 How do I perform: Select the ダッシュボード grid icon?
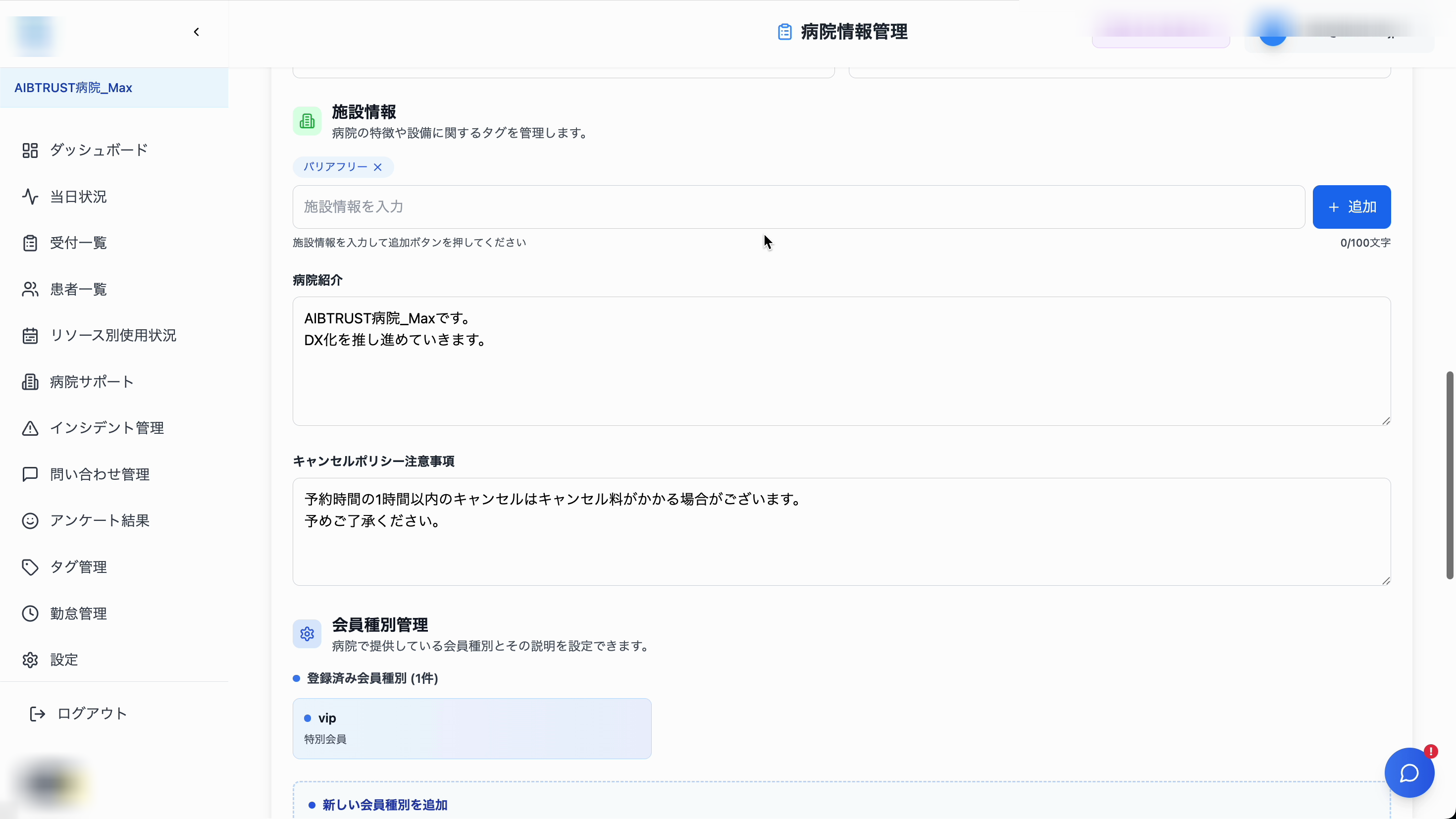click(30, 150)
